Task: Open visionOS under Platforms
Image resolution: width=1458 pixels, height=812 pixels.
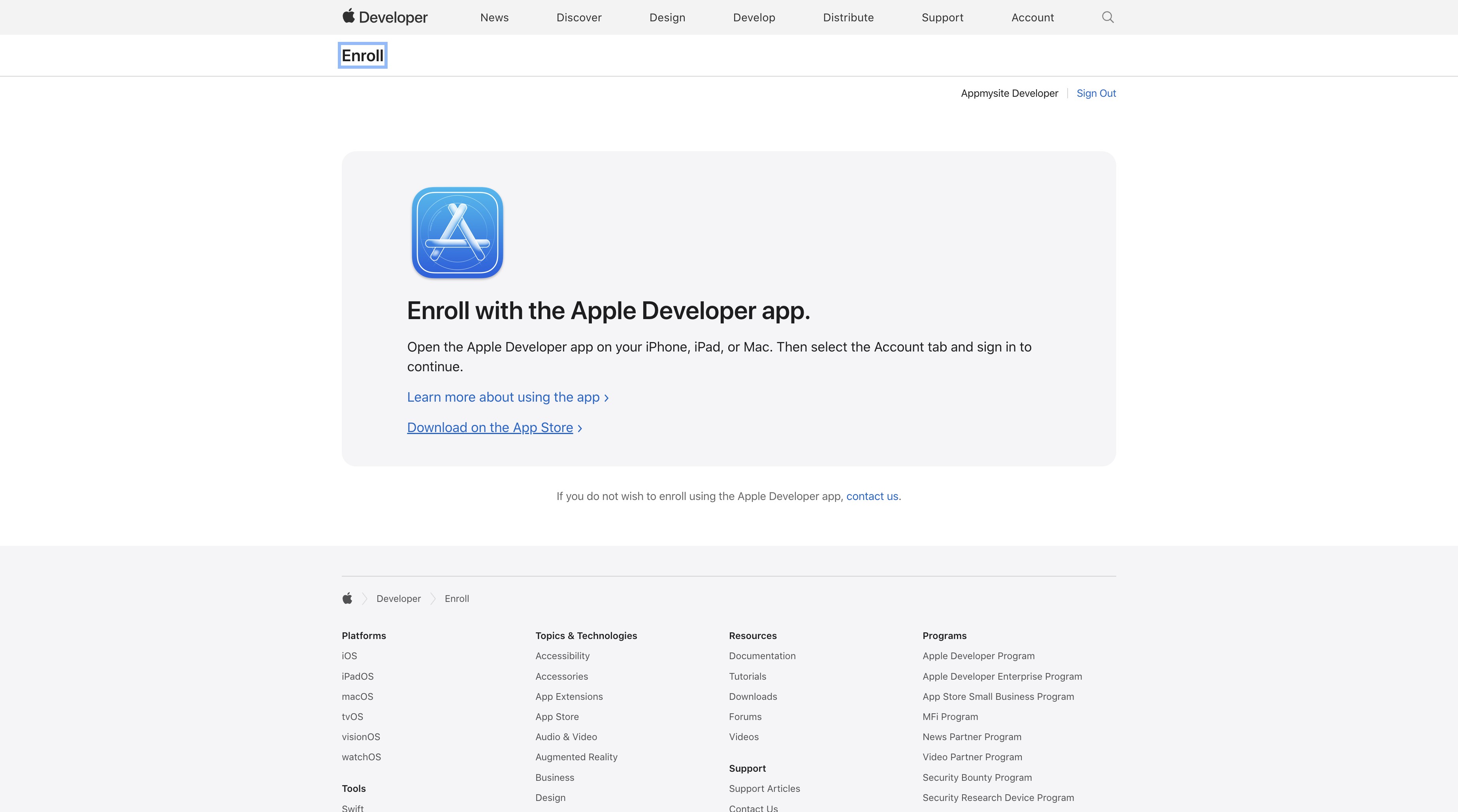Action: [361, 737]
